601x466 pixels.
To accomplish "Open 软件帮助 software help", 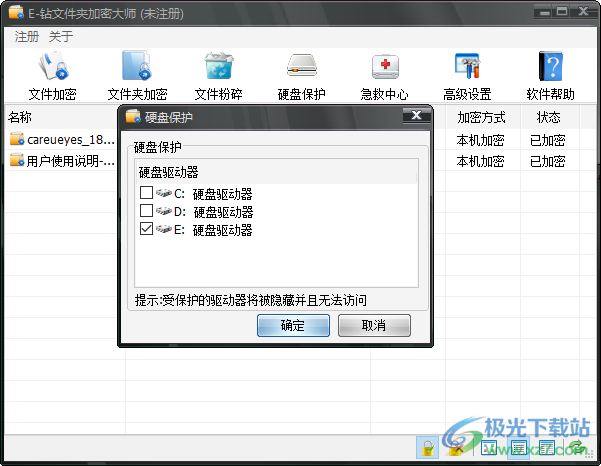I will (550, 76).
